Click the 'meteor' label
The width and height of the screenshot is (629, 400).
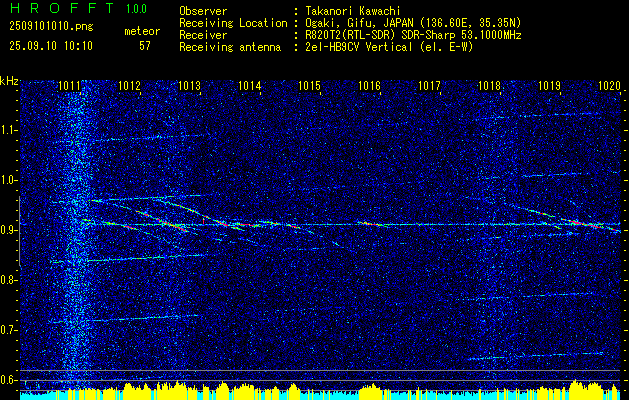click(142, 31)
